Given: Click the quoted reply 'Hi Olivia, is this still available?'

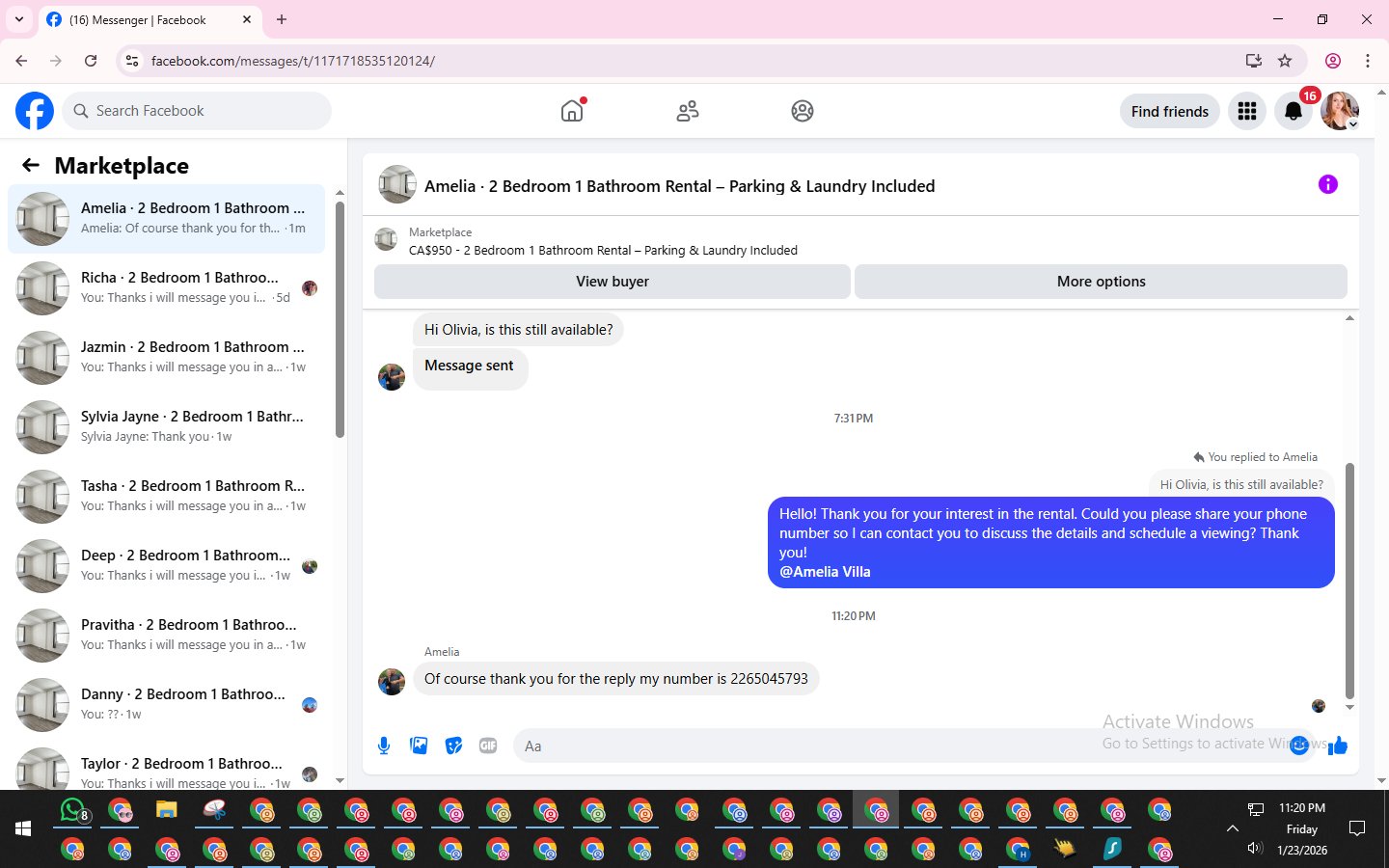Looking at the screenshot, I should [1241, 484].
